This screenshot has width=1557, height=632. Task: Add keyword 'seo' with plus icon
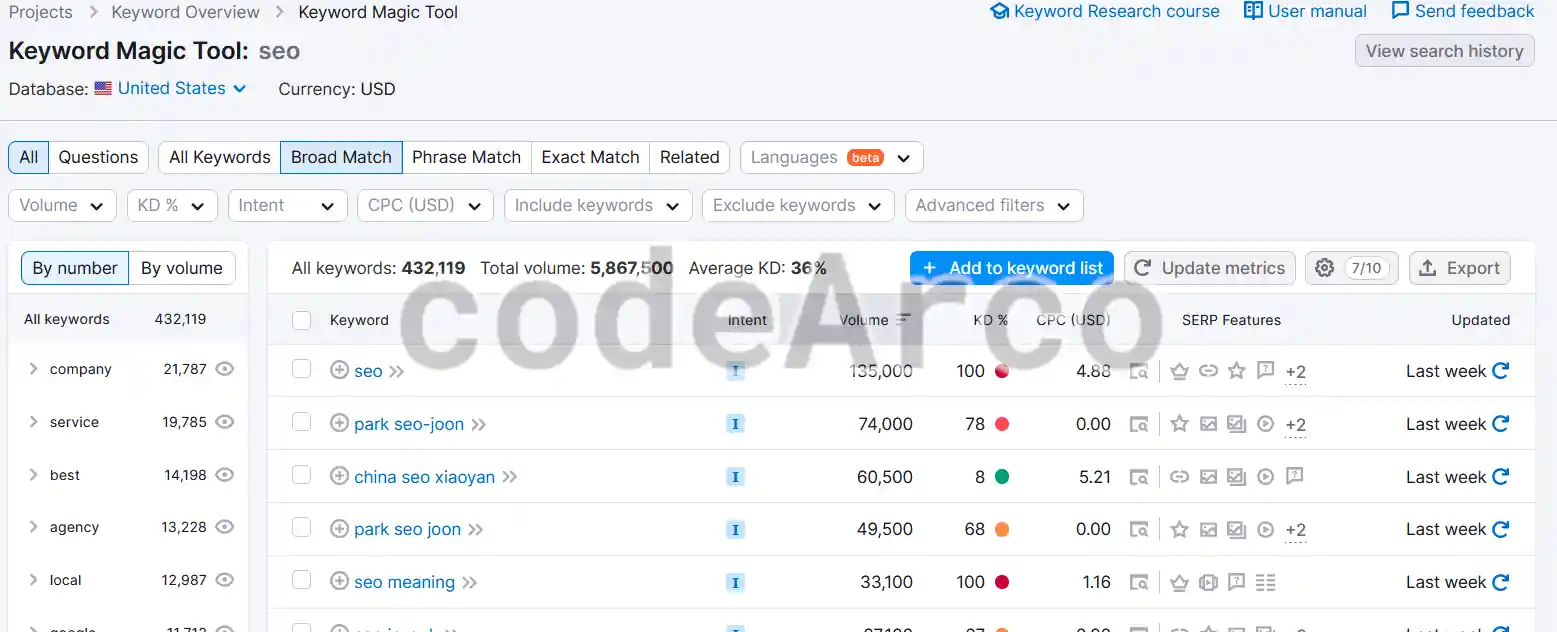click(x=340, y=370)
